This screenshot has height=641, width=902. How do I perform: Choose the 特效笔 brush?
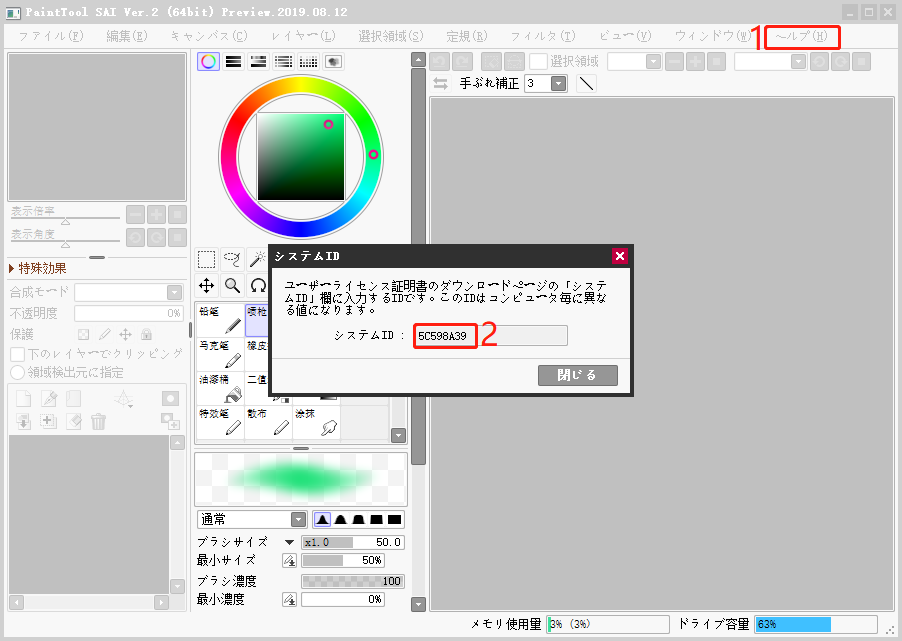pos(220,422)
